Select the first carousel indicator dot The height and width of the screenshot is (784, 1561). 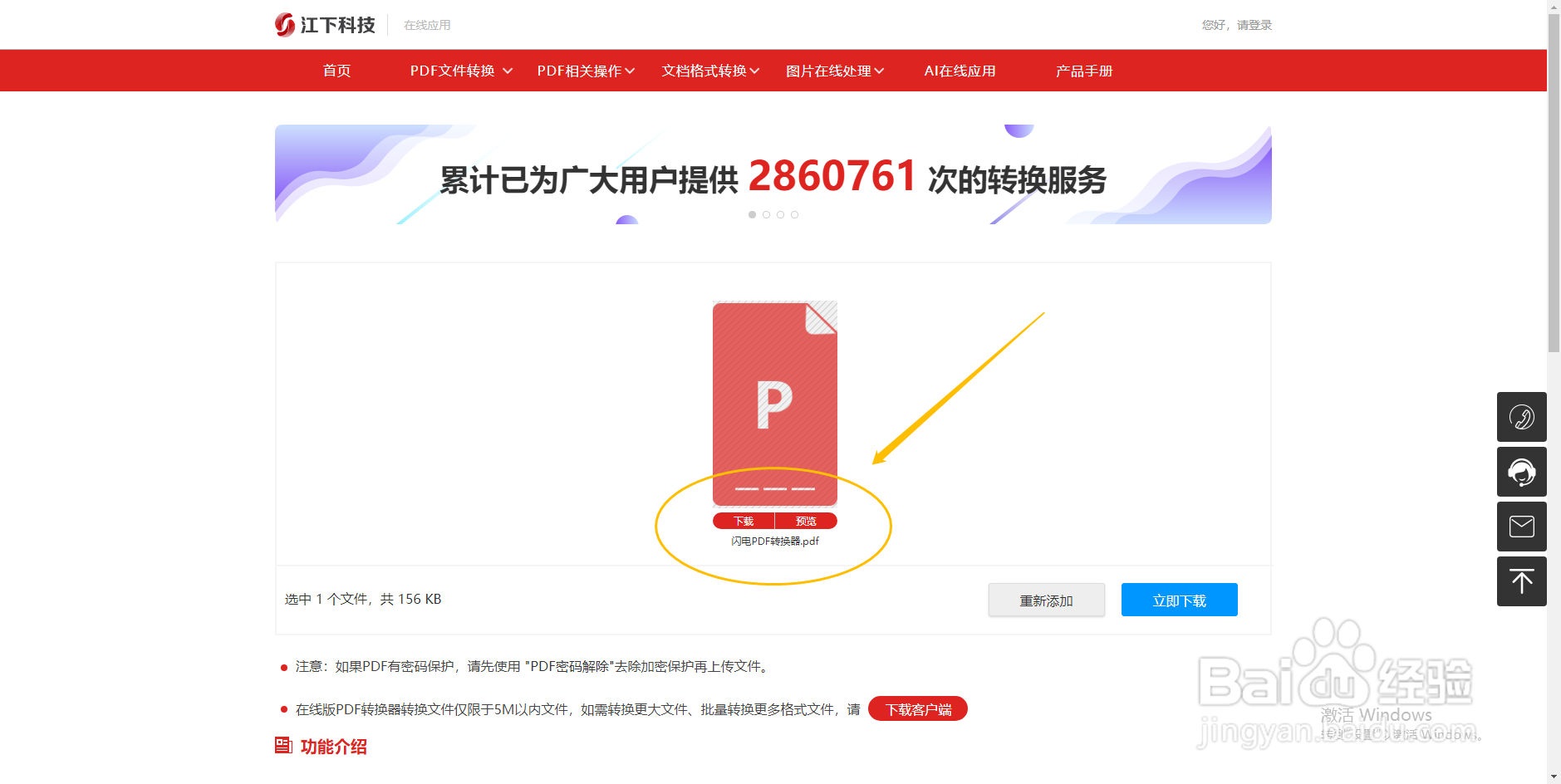coord(751,214)
